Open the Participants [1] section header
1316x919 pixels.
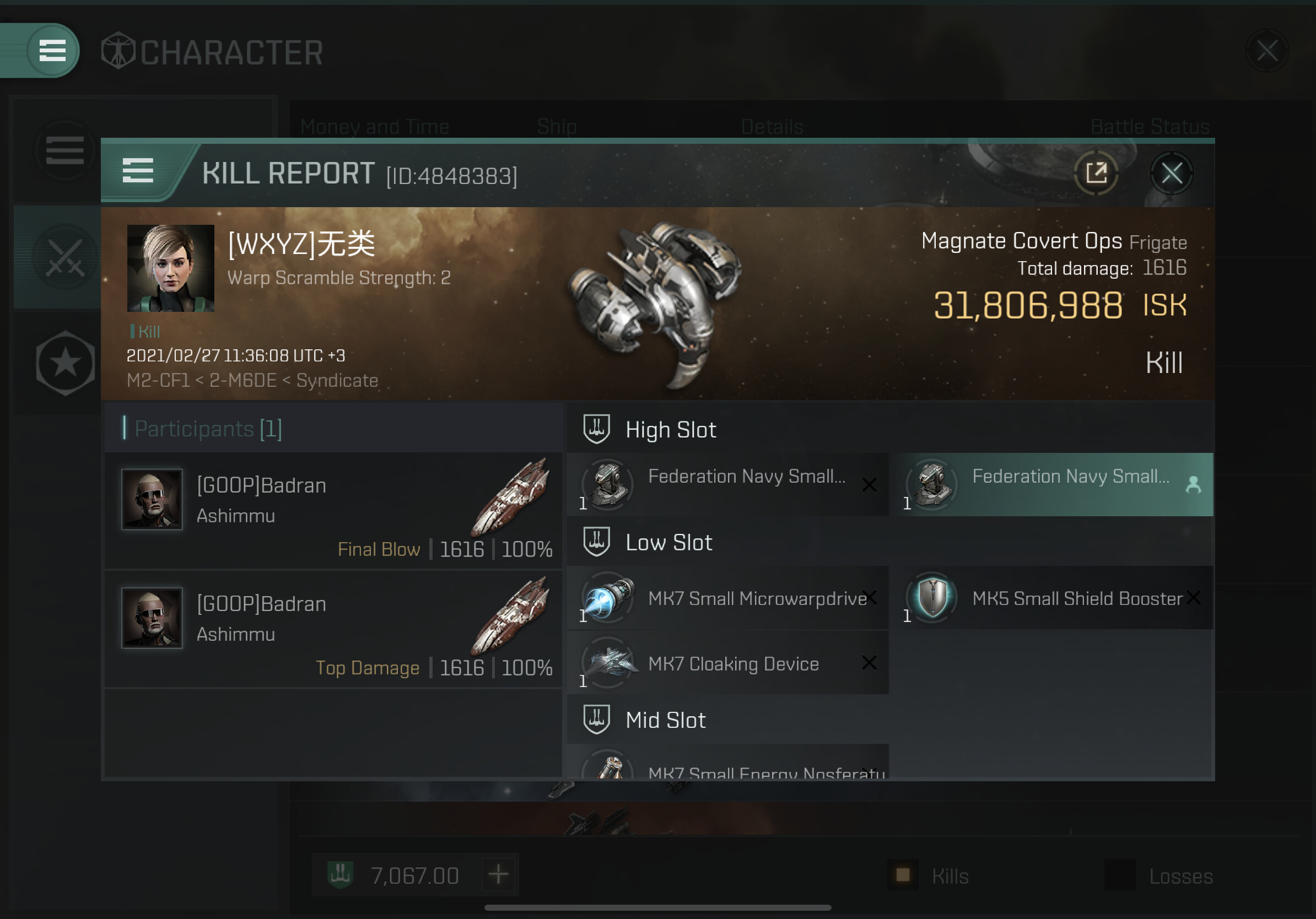pyautogui.click(x=332, y=428)
